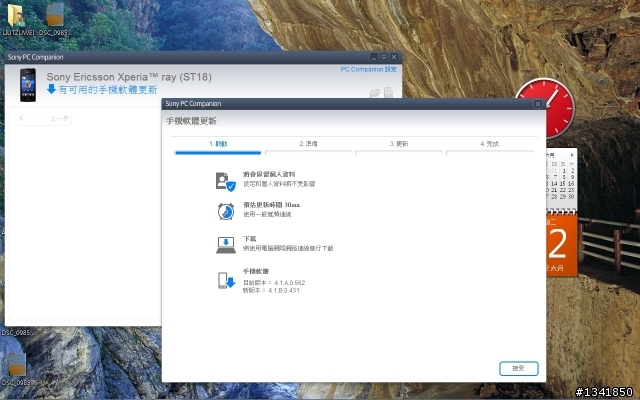Click date 28 in calendar gadget
Image resolution: width=640 pixels, height=400 pixels.
tap(554, 197)
